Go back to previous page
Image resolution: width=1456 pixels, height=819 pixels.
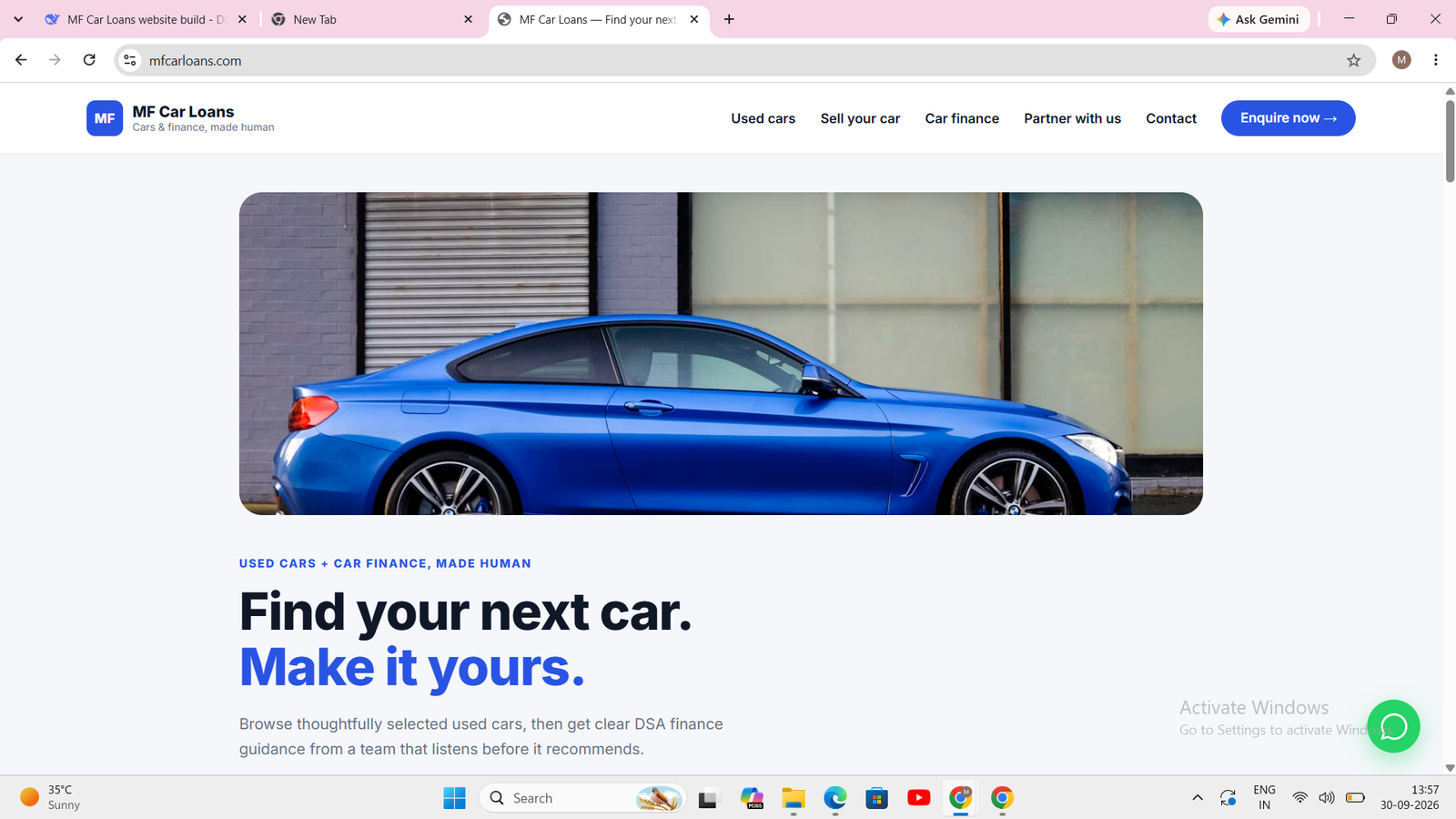click(21, 60)
